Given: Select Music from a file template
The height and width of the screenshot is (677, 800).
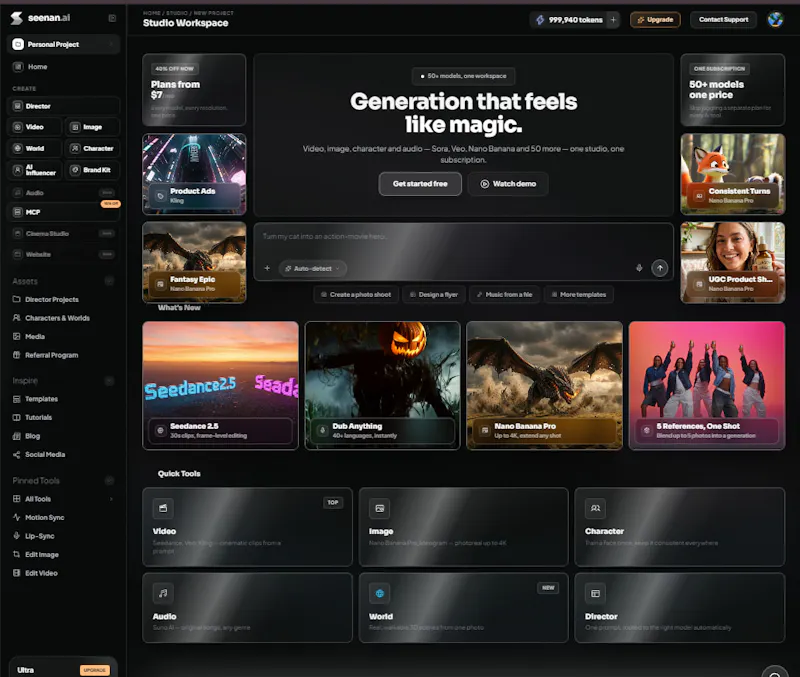Looking at the screenshot, I should point(504,295).
